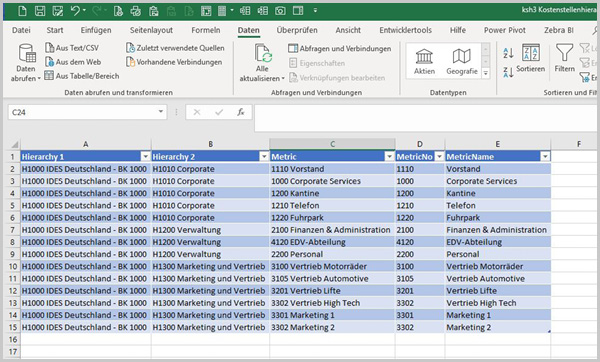Open filter dropdown for Metric column
Image resolution: width=600 pixels, height=362 pixels.
pos(390,157)
